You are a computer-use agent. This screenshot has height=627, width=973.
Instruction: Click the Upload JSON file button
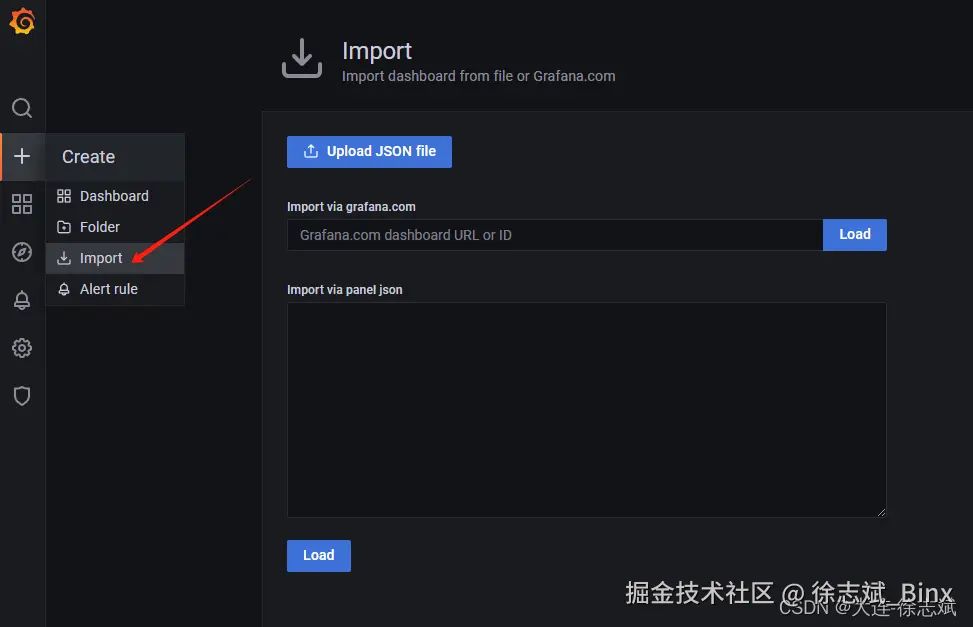point(369,151)
